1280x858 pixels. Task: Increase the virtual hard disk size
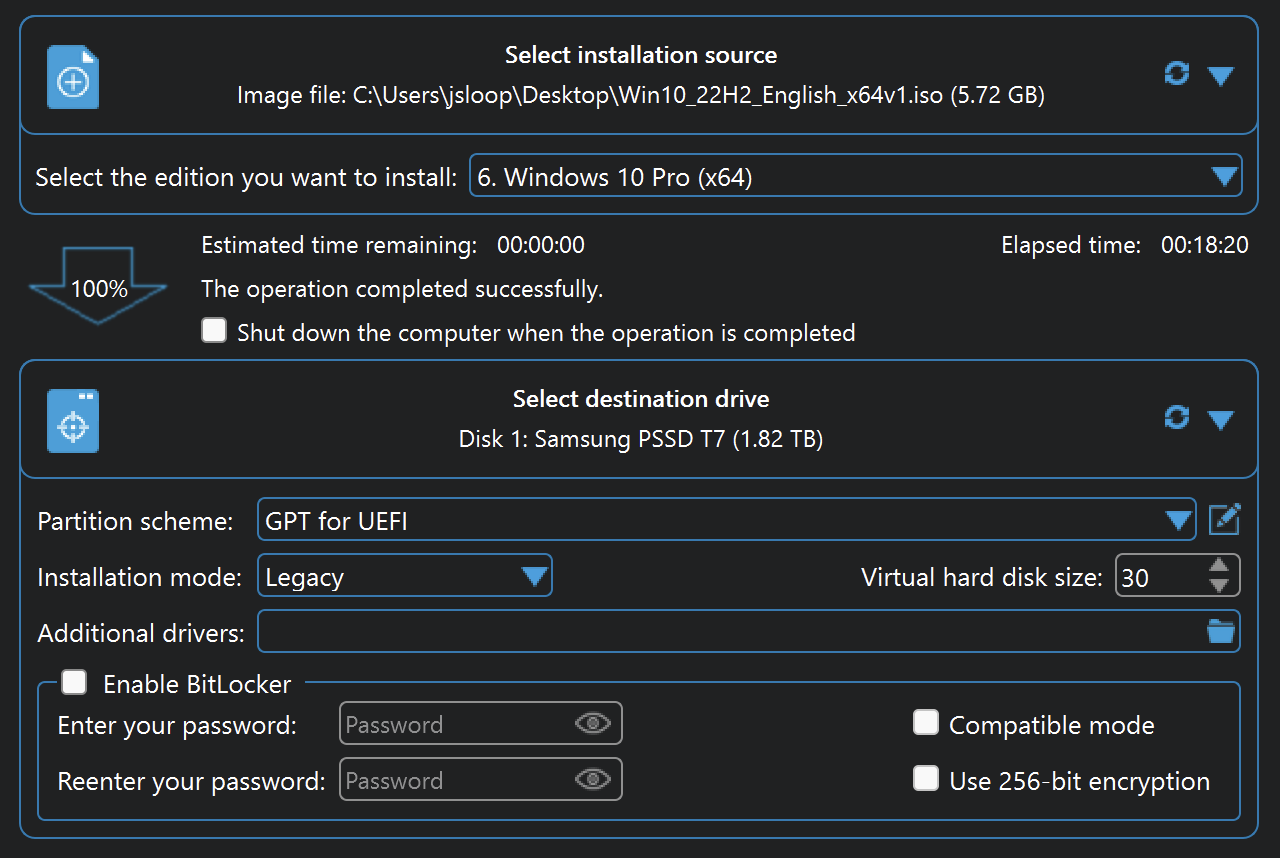coord(1219,566)
